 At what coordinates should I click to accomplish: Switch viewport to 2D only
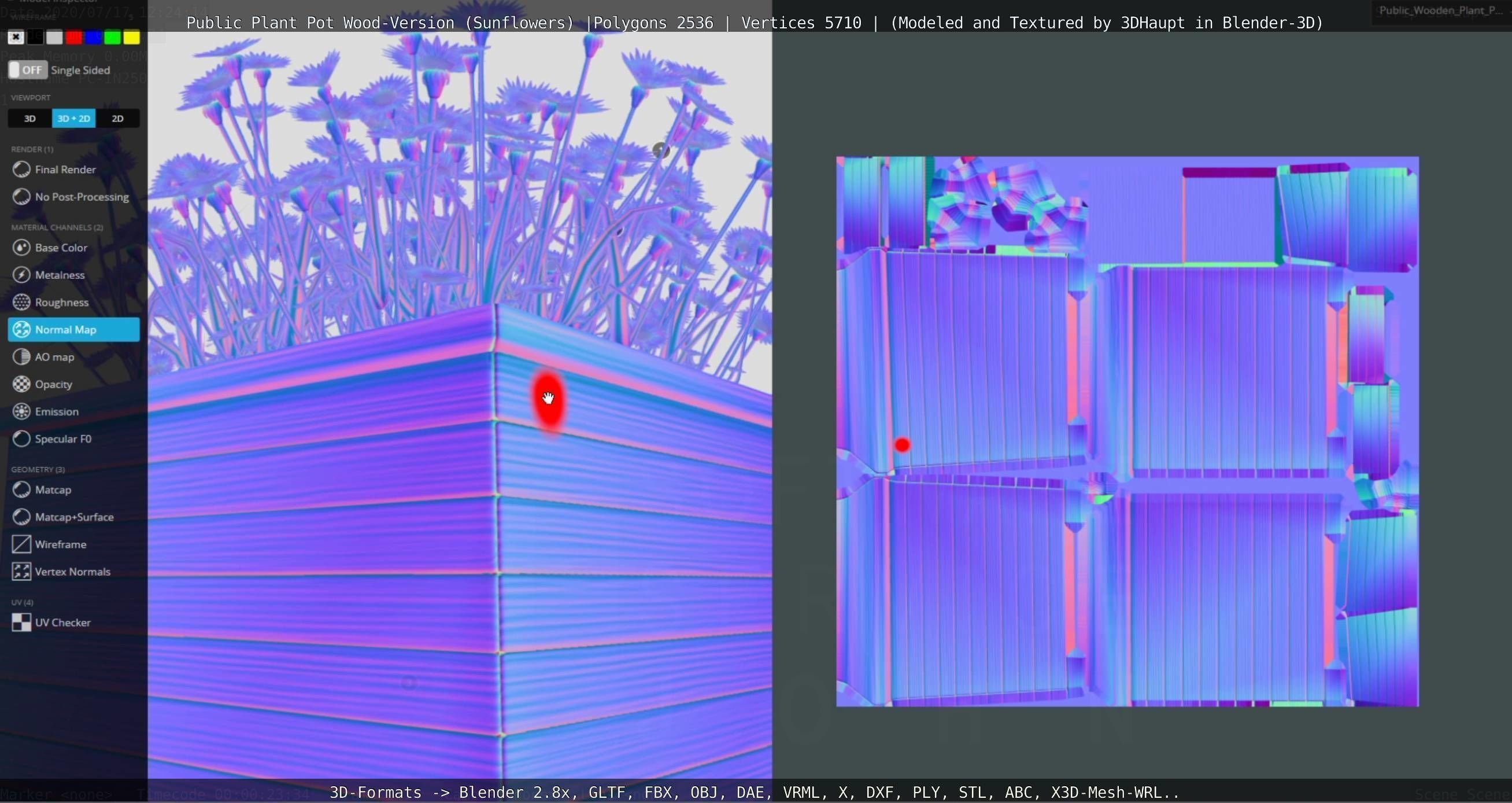(x=117, y=119)
